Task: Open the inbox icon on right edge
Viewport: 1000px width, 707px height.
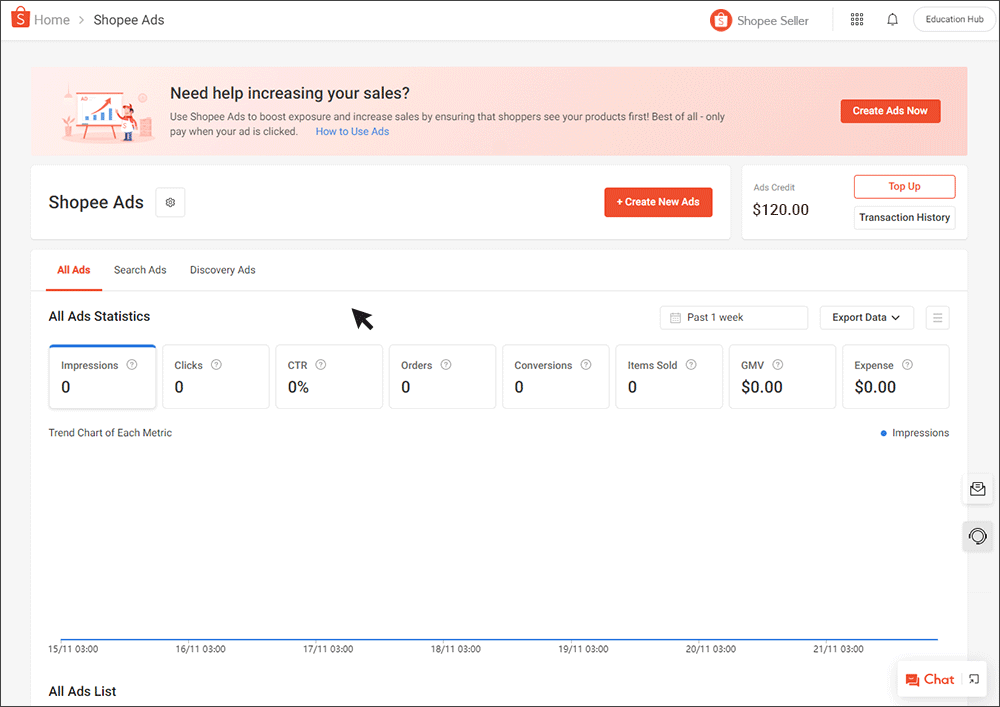Action: (x=977, y=489)
